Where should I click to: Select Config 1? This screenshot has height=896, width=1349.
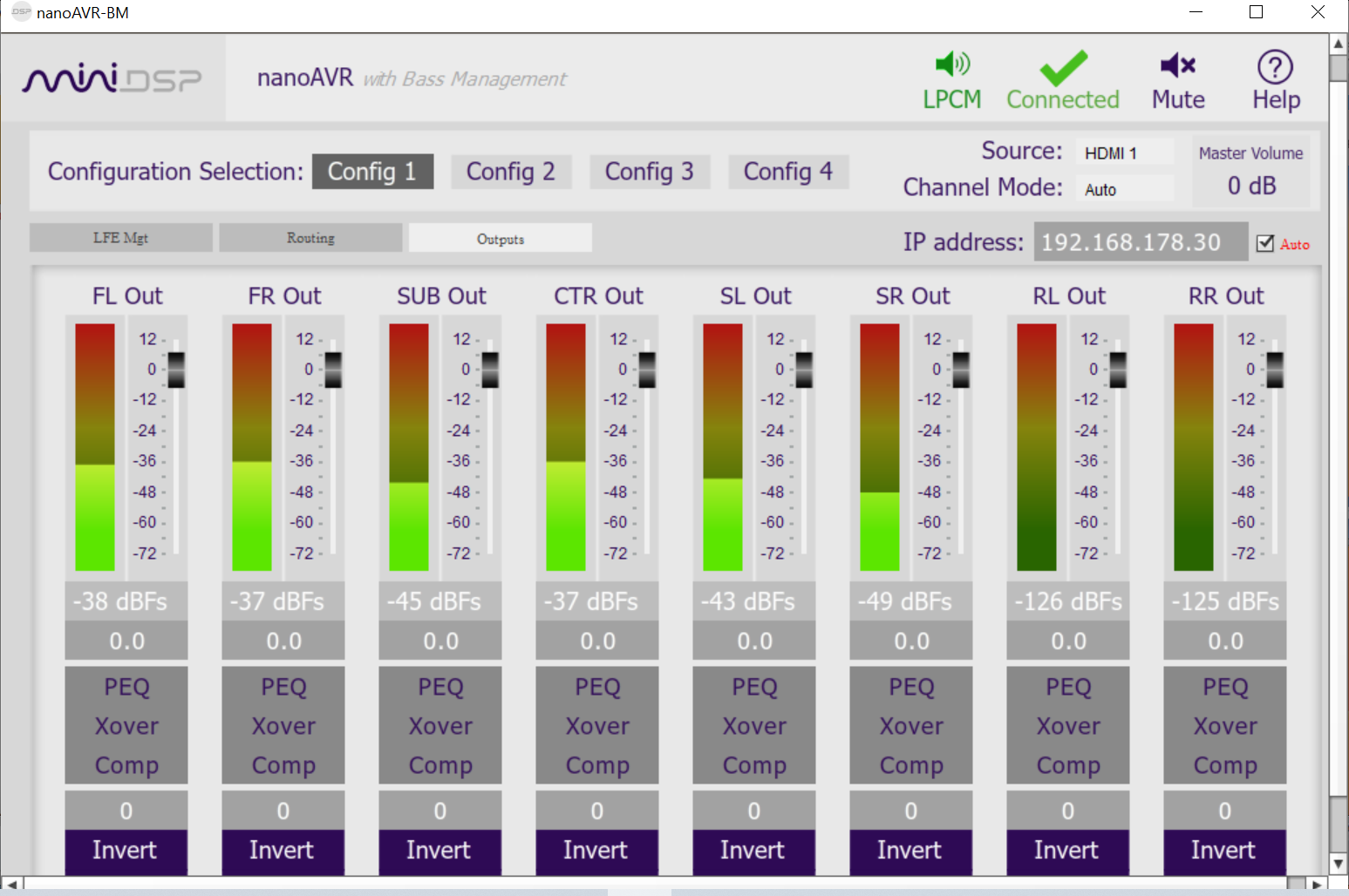click(372, 172)
